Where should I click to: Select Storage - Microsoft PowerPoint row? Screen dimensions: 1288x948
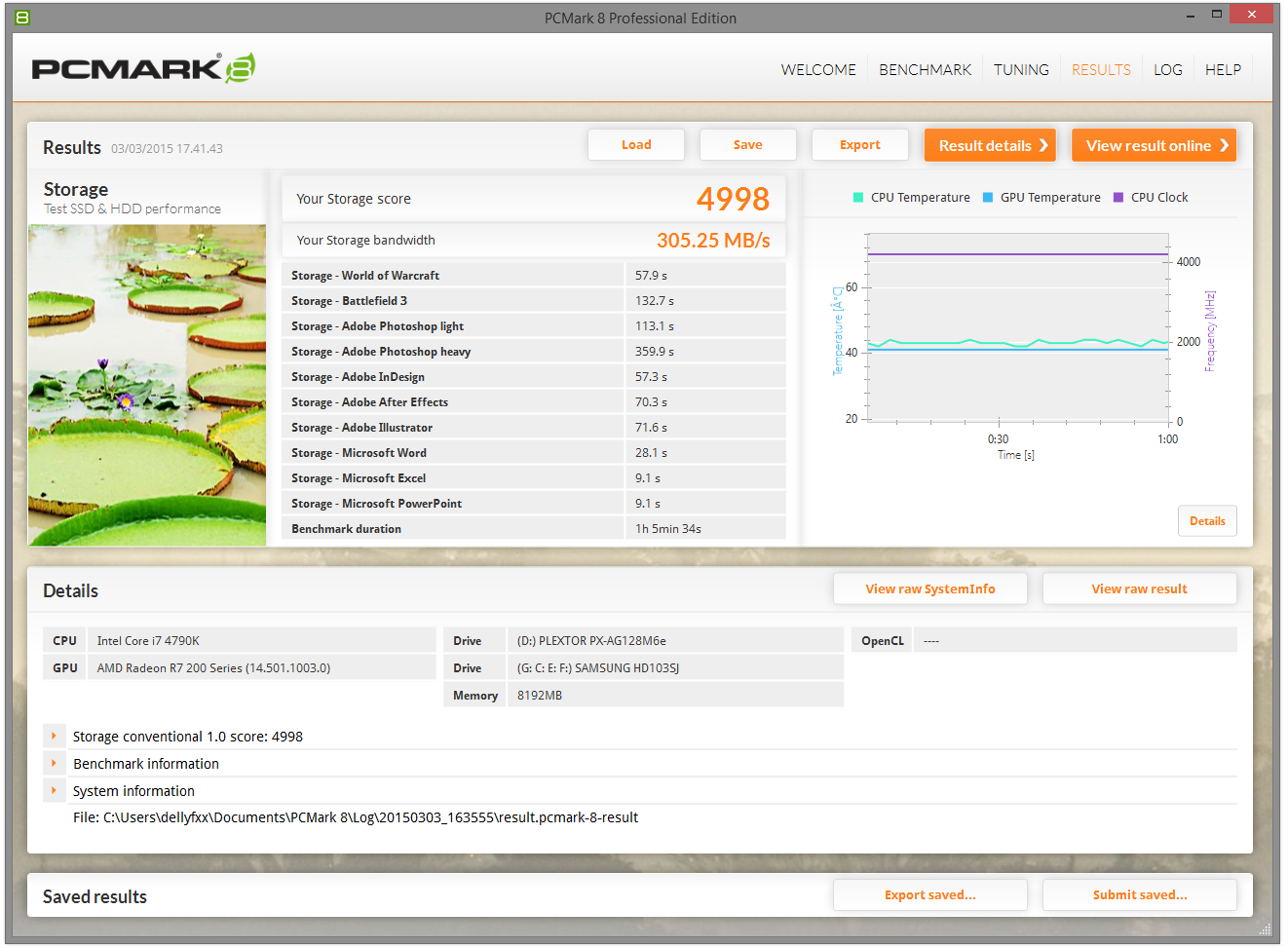[x=534, y=504]
